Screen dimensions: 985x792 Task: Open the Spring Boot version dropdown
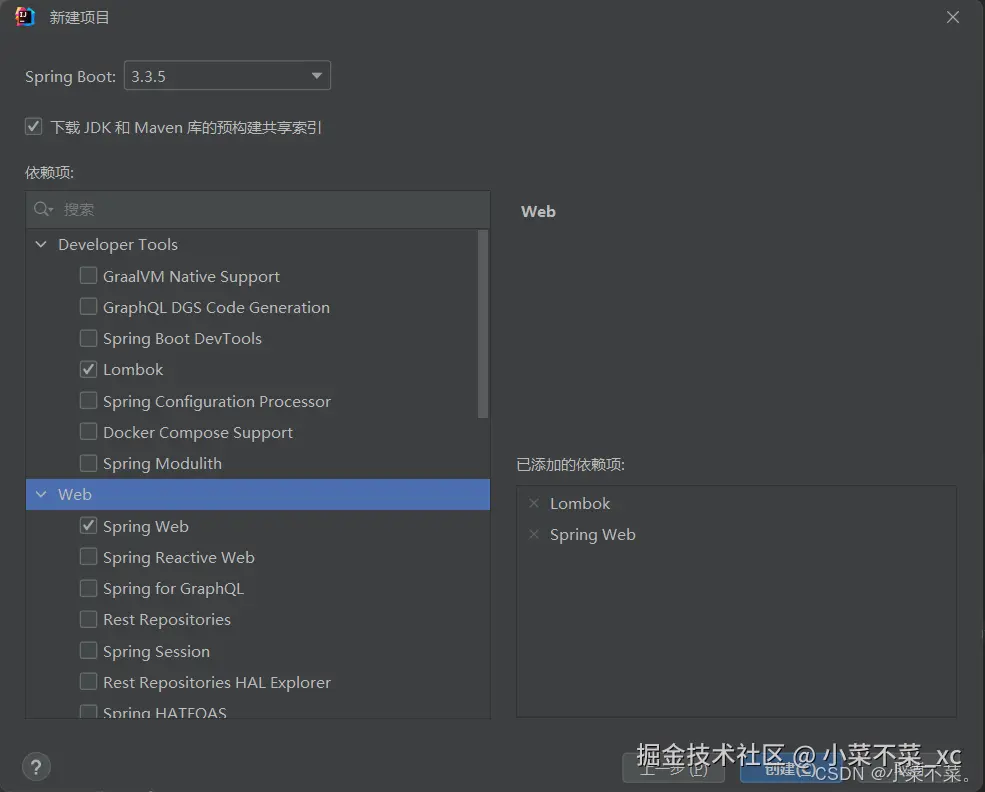point(227,76)
